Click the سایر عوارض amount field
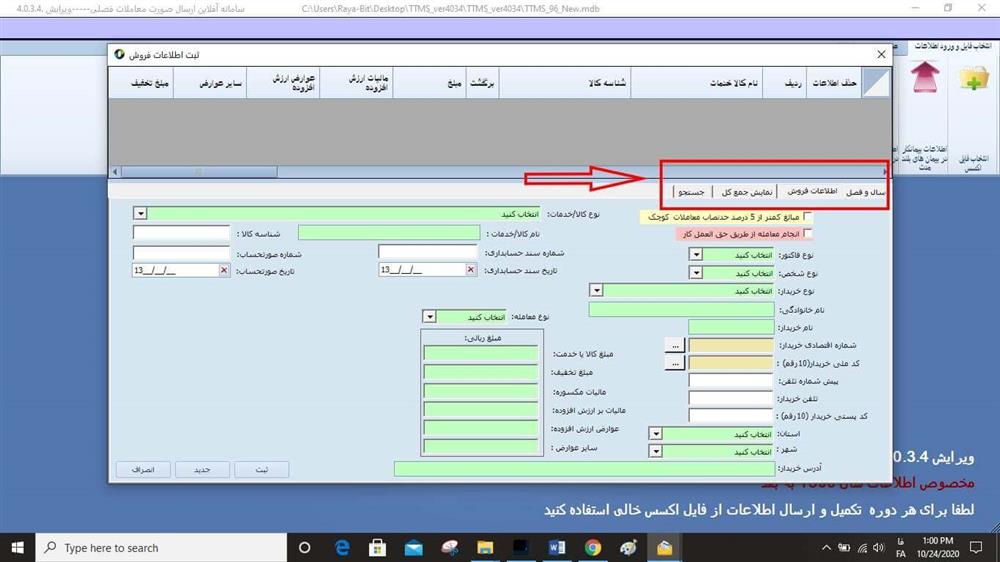Viewport: 1000px width, 562px height. 481,447
